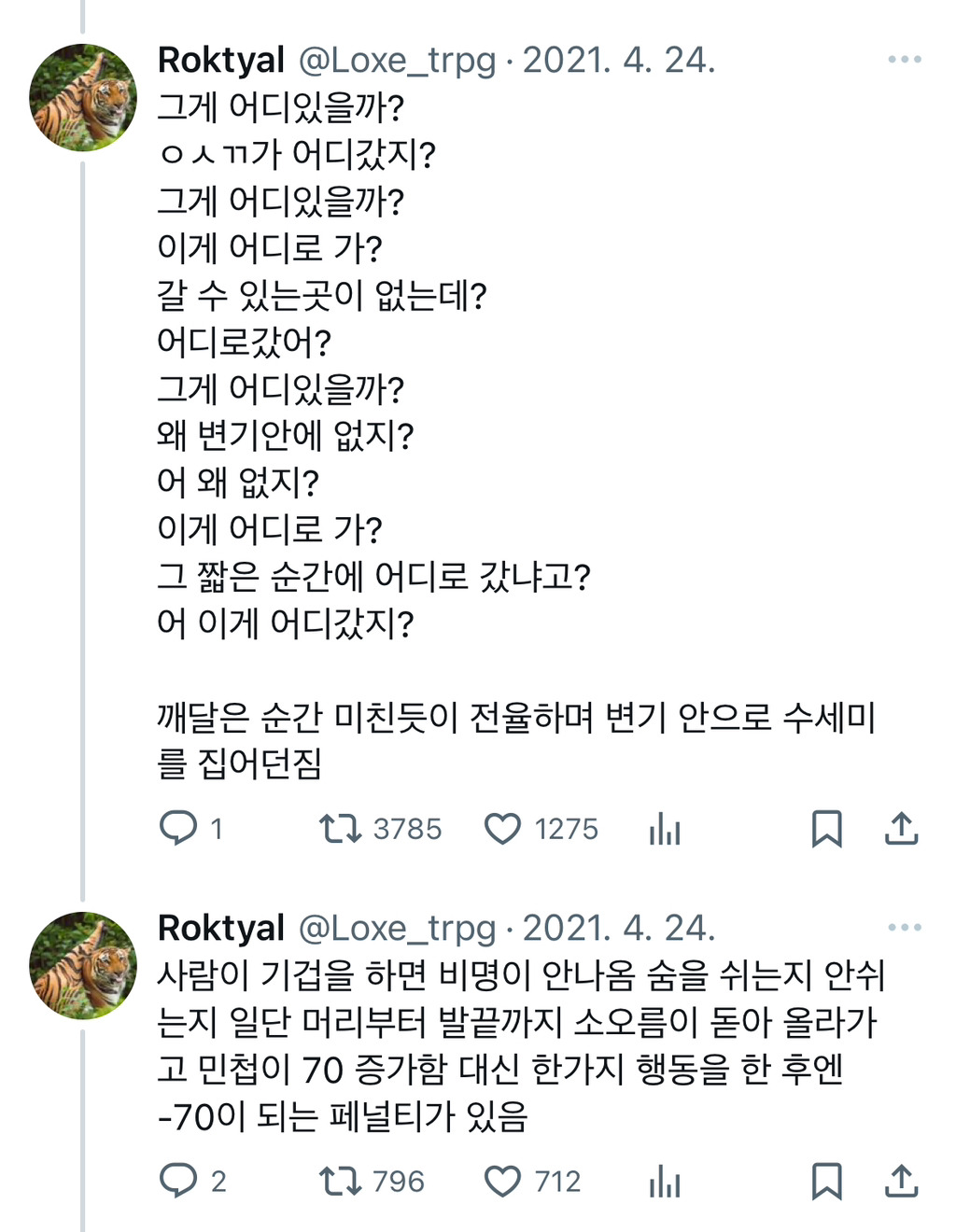View analytics of the first tweet
The image size is (956, 1232).
coord(665,828)
